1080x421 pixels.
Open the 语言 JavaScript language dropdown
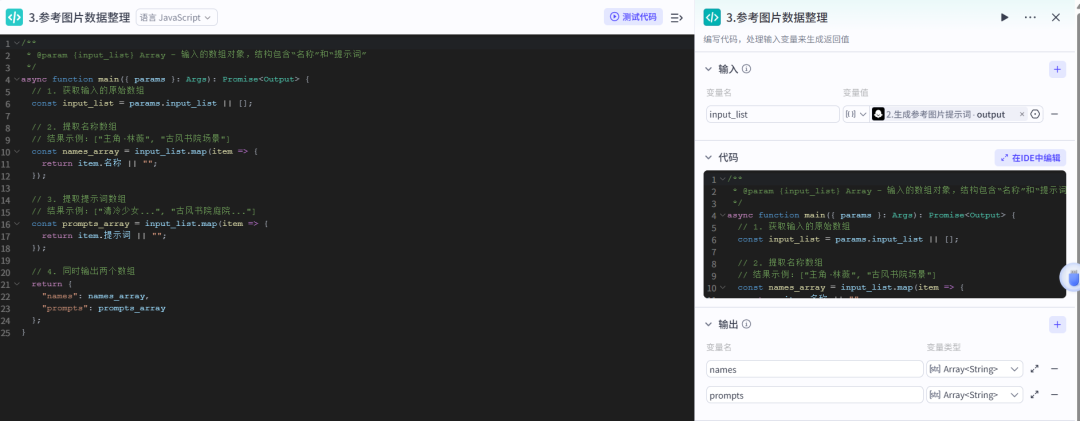pyautogui.click(x=177, y=17)
